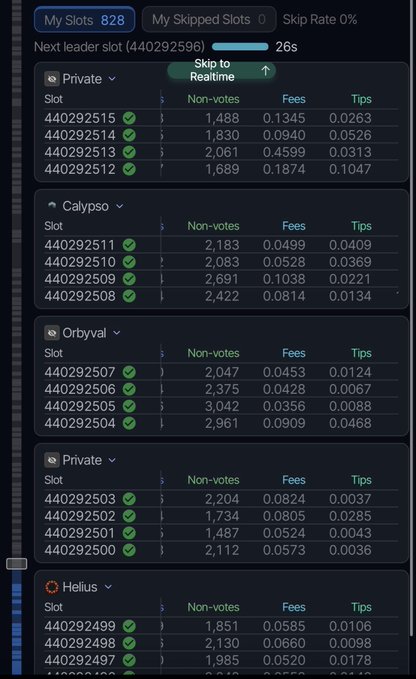Click Next leader slot (440292596) text

pos(119,47)
